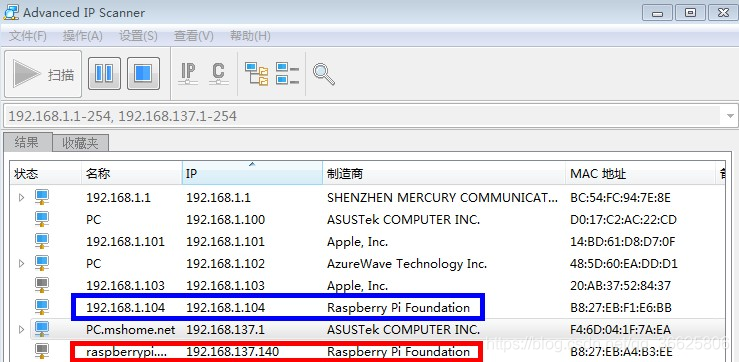
Task: Sort by IP column header
Action: tap(252, 173)
